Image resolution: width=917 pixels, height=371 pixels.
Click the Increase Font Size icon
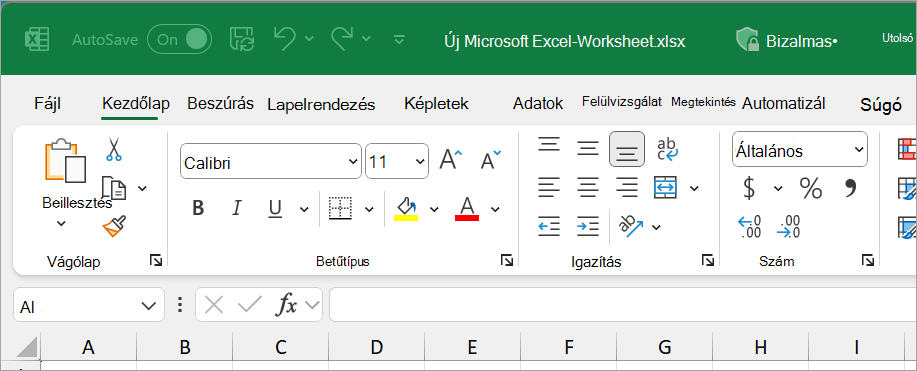[450, 159]
